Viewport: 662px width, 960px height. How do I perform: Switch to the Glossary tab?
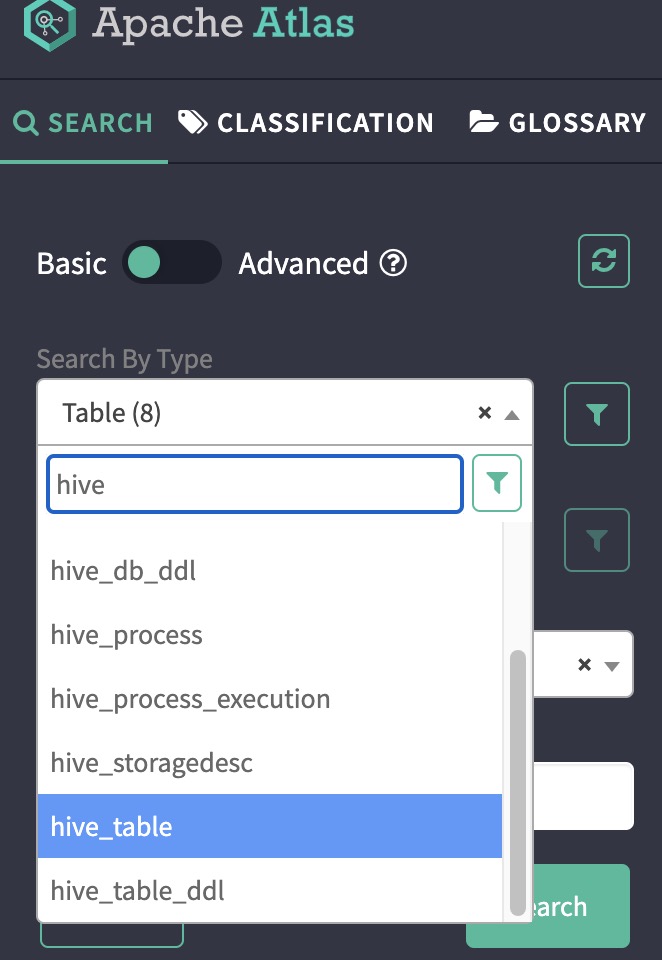557,122
